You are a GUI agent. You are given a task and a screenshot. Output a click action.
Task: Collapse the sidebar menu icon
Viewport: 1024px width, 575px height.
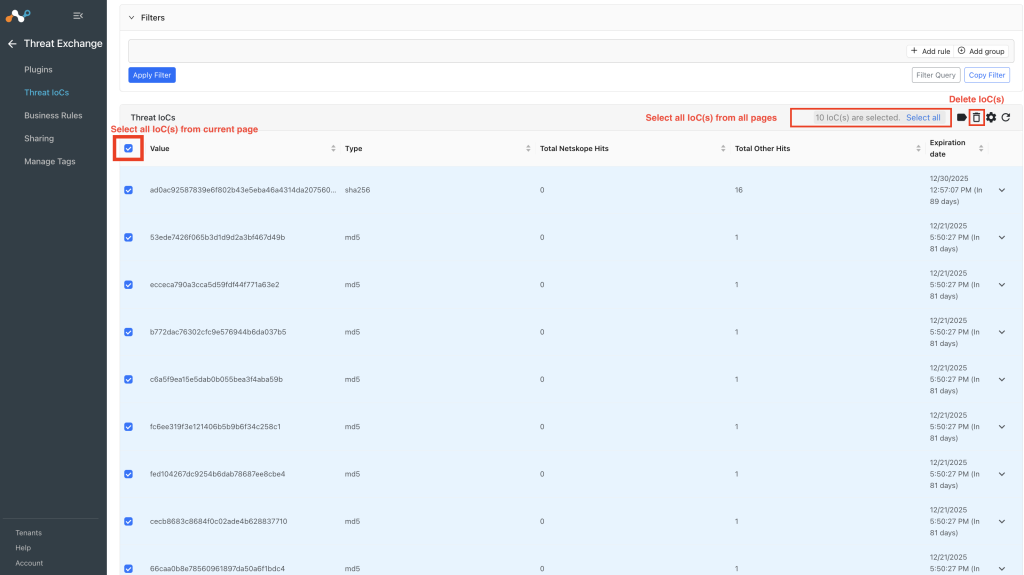click(78, 16)
